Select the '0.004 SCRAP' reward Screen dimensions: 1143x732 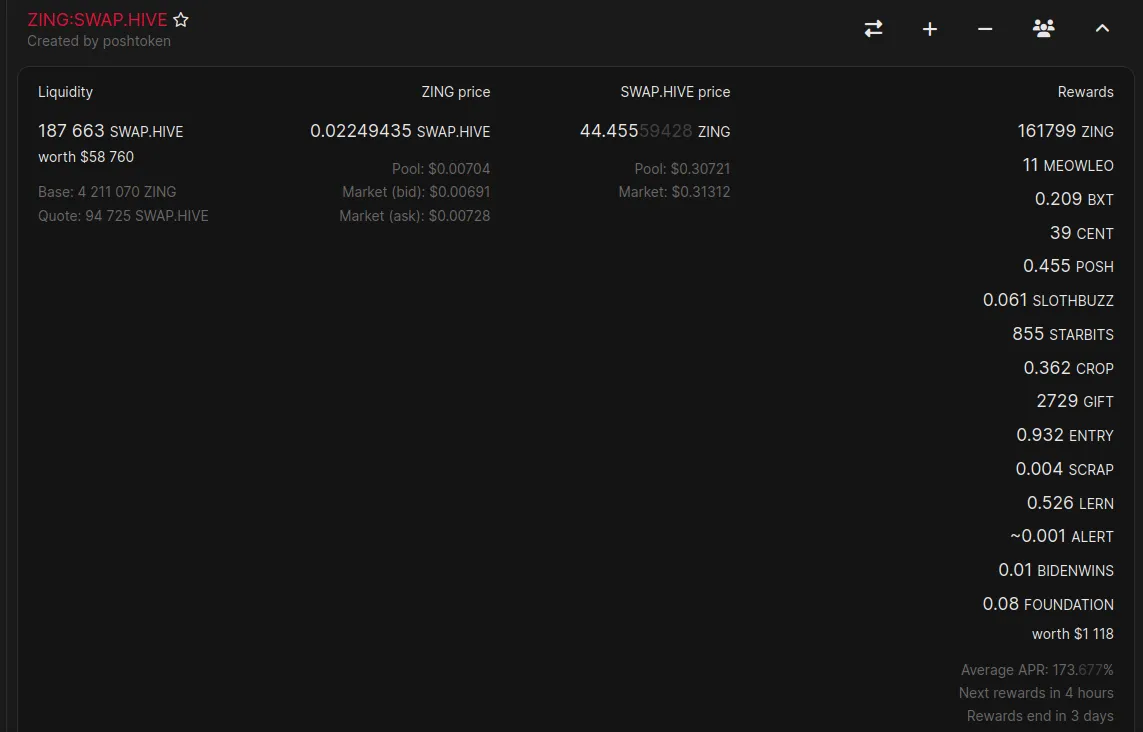click(1064, 469)
